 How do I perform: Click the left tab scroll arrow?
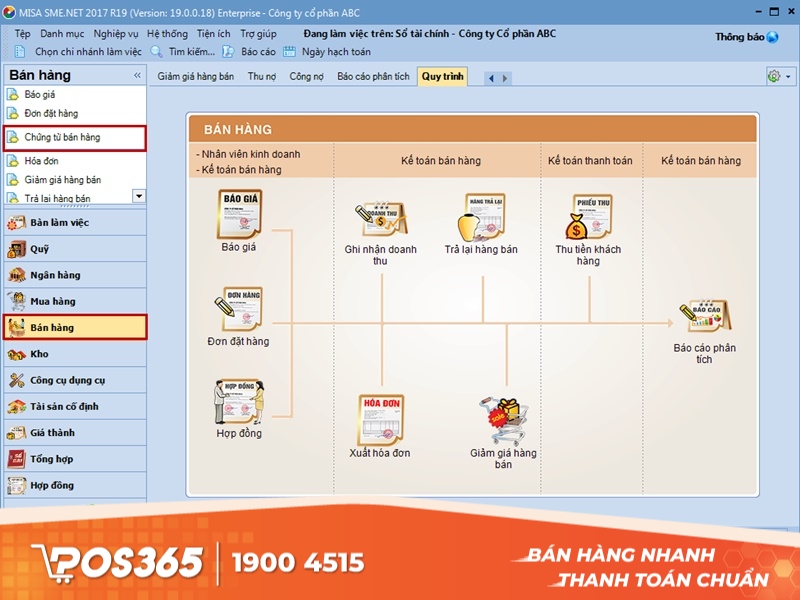click(x=490, y=76)
